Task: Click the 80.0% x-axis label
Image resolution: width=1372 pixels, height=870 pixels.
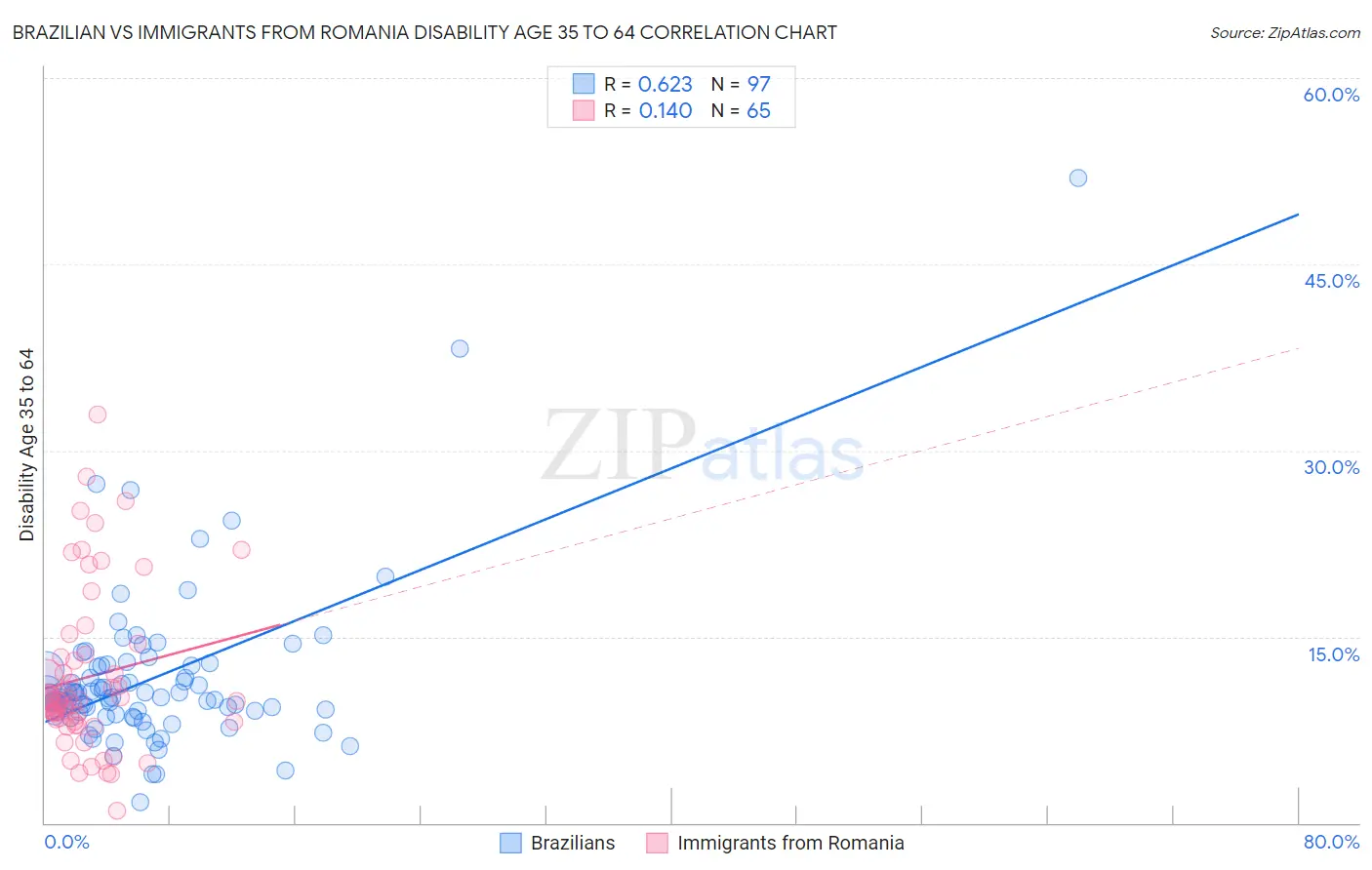Action: pos(1331,842)
